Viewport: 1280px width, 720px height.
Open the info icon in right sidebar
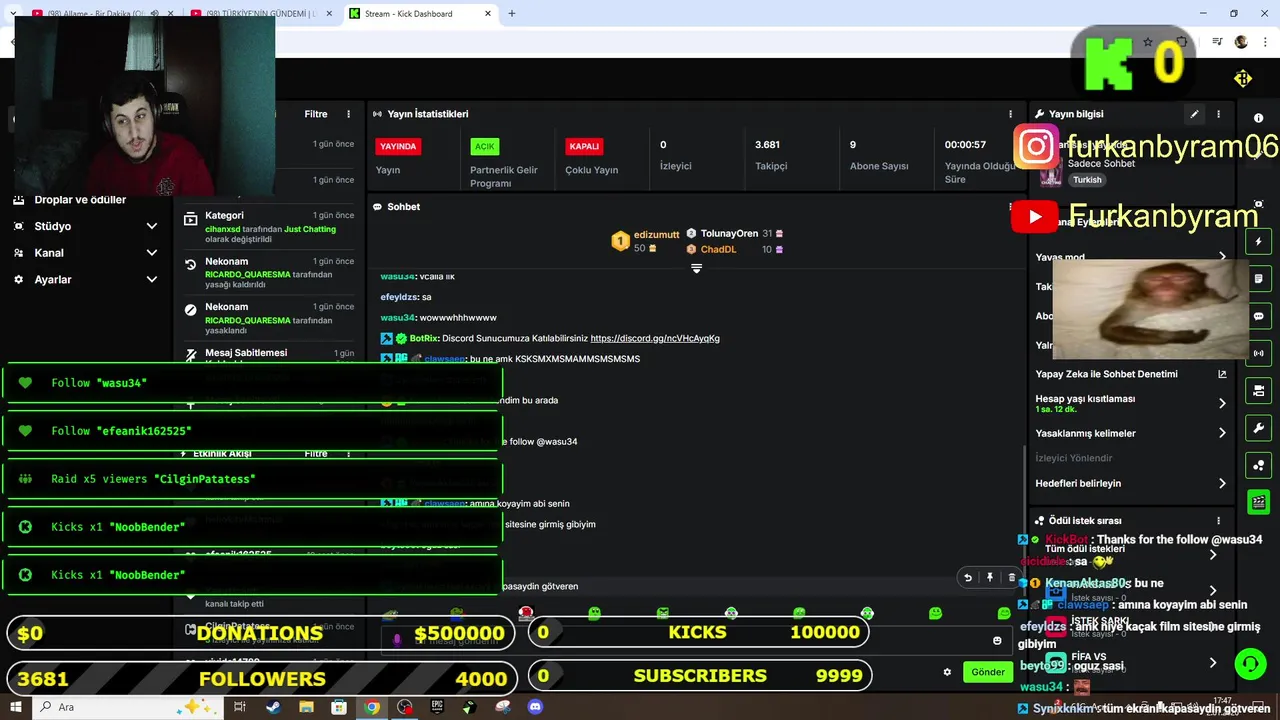1259,118
